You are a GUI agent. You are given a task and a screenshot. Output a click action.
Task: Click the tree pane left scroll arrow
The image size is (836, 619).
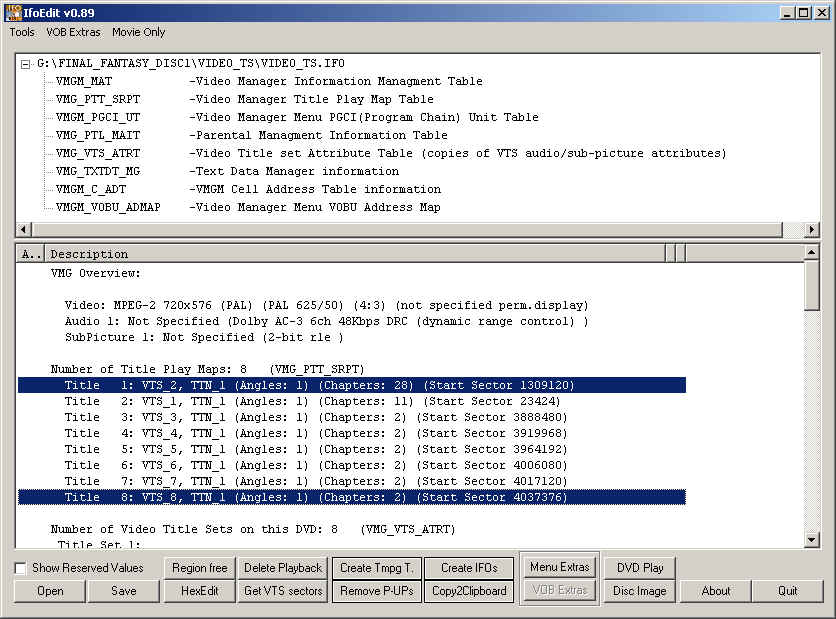pos(23,230)
